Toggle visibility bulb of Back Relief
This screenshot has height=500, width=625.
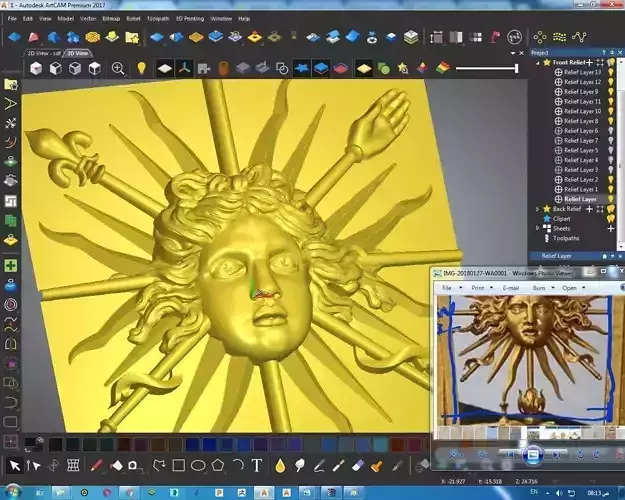(x=611, y=209)
